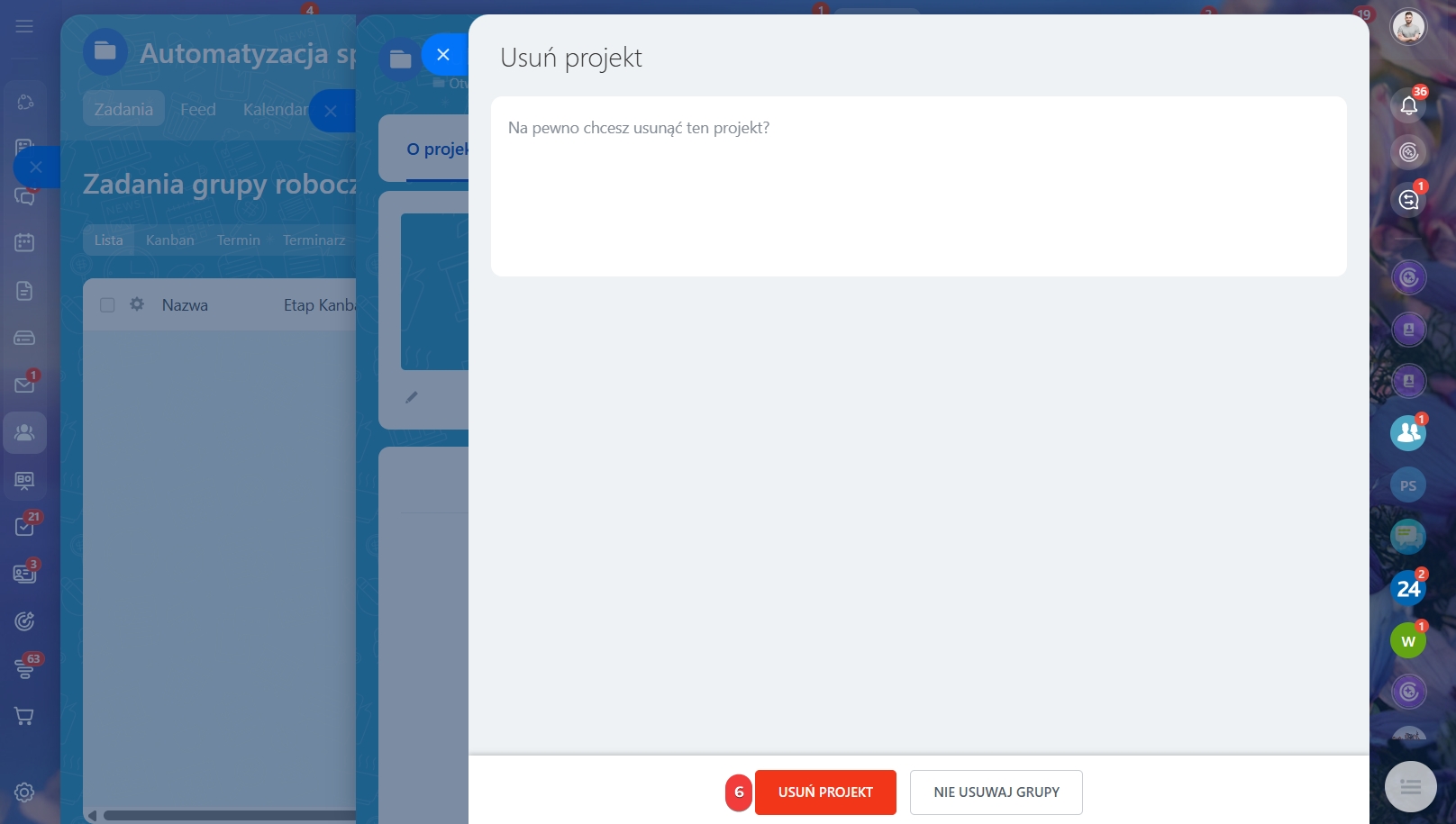Open the green W chat avatar
This screenshot has width=1456, height=824.
point(1408,641)
